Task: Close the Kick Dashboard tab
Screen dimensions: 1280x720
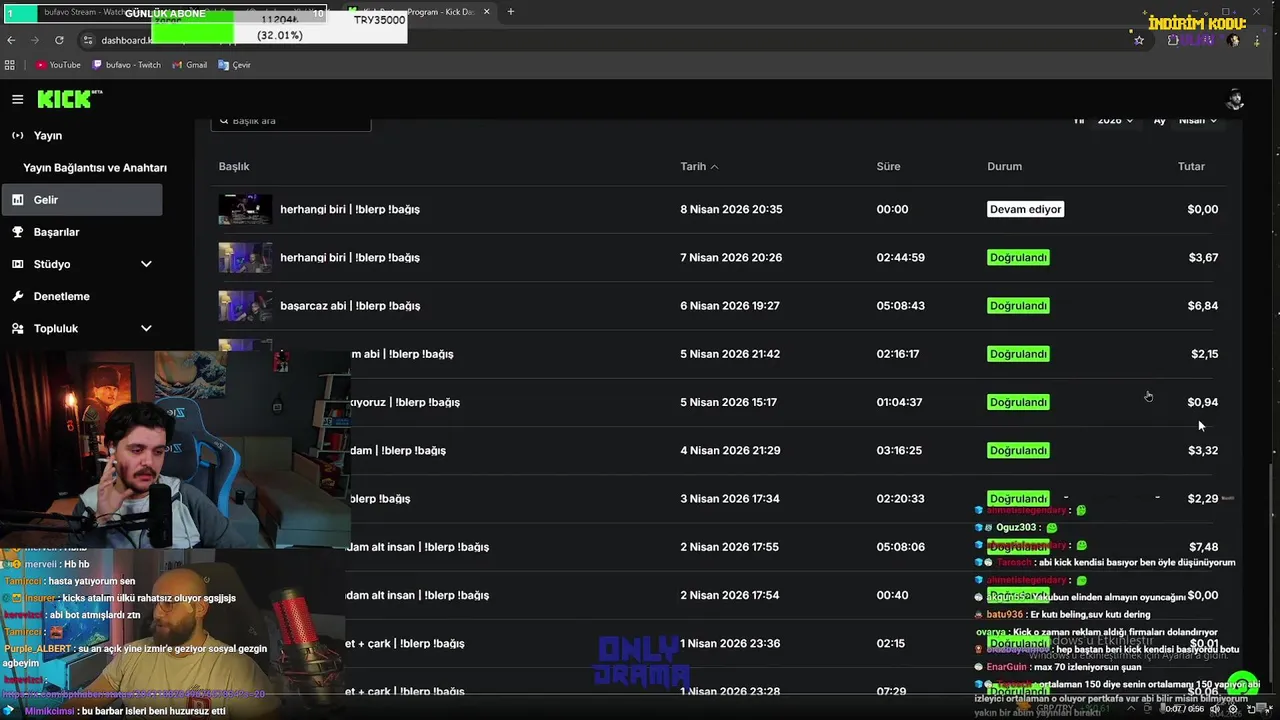Action: coord(487,12)
